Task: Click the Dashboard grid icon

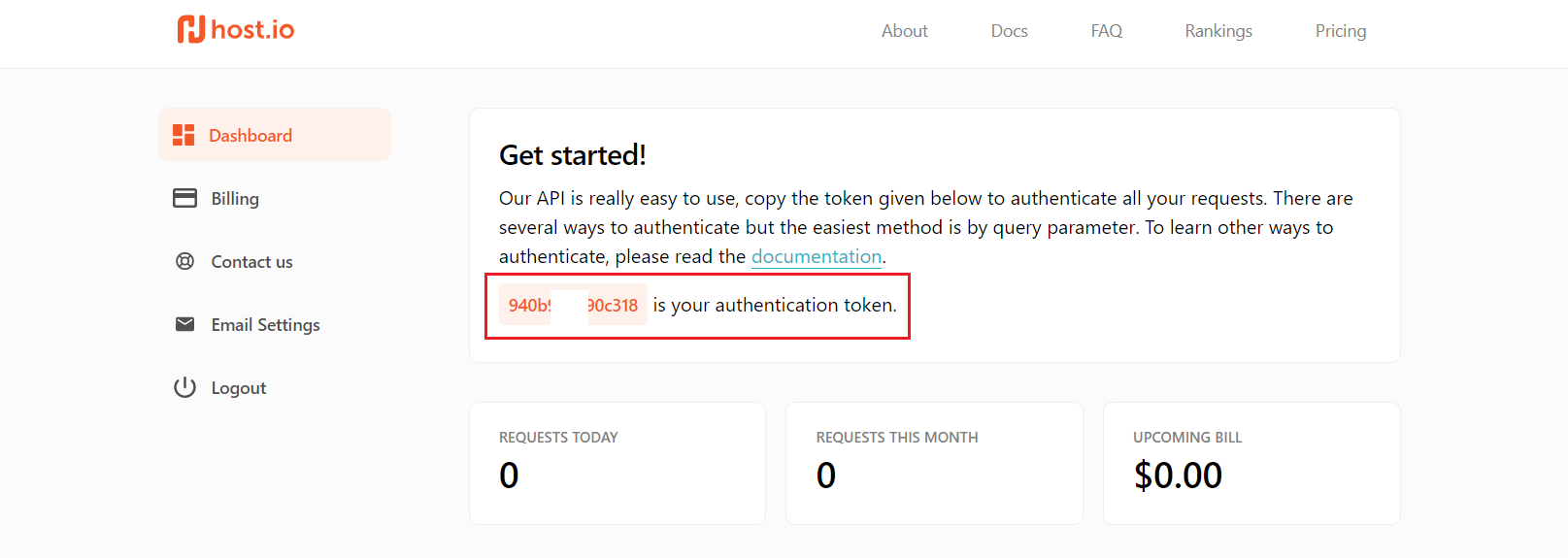Action: 183,135
